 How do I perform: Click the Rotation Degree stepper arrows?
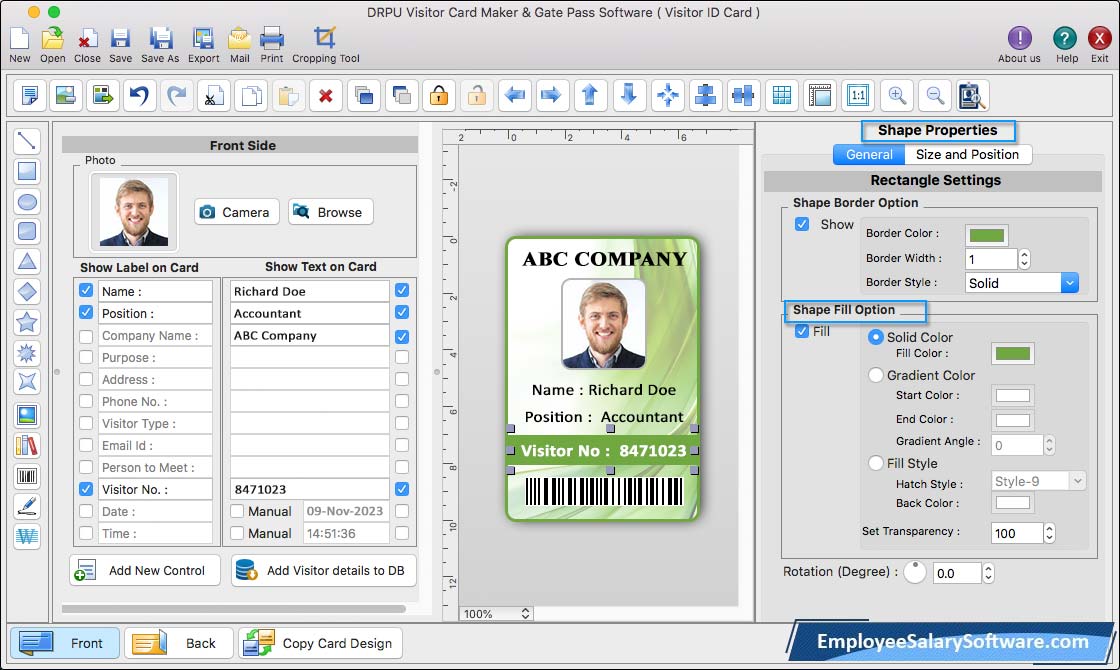tap(989, 573)
